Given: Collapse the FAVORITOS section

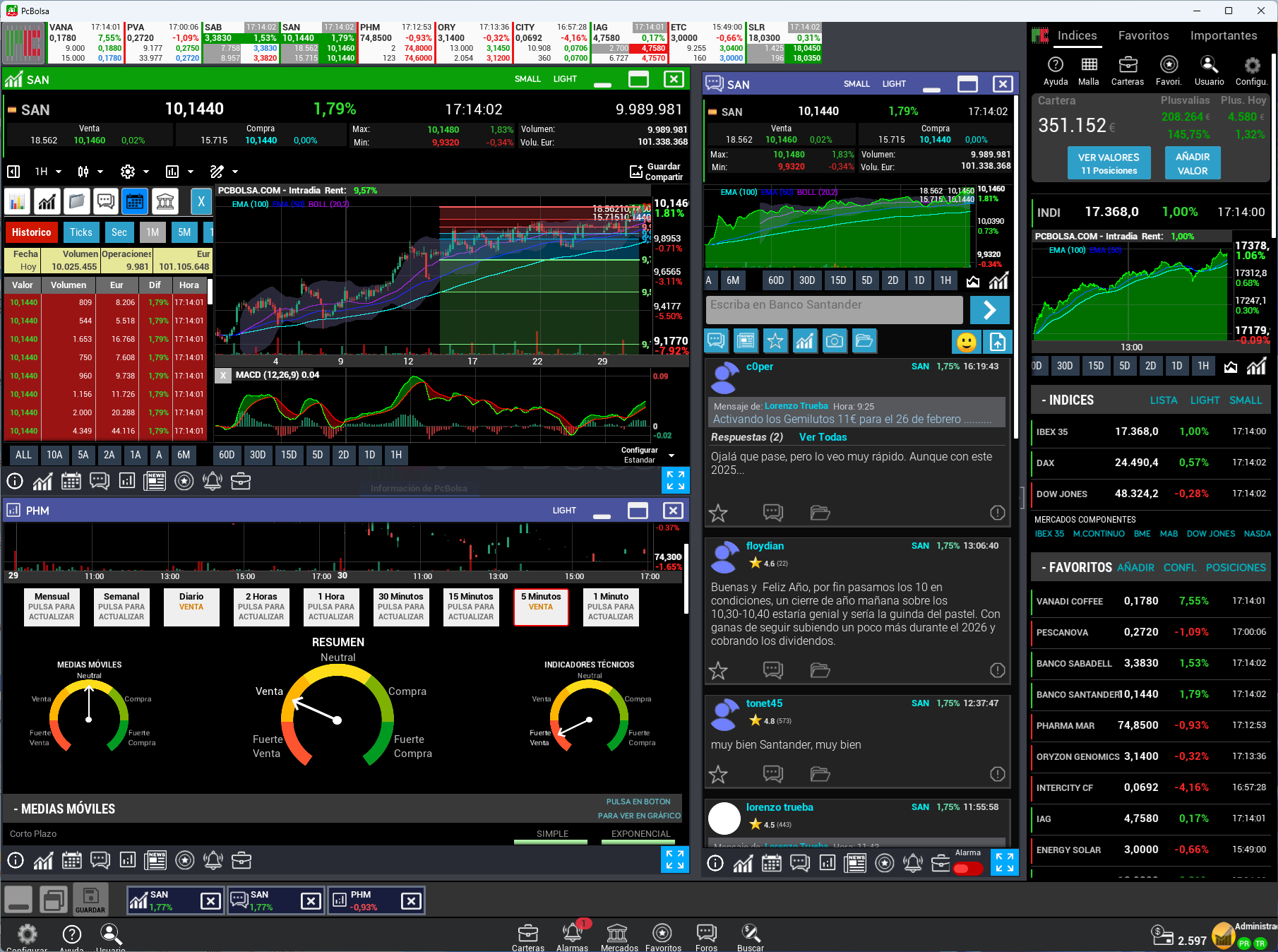Looking at the screenshot, I should tap(1076, 568).
